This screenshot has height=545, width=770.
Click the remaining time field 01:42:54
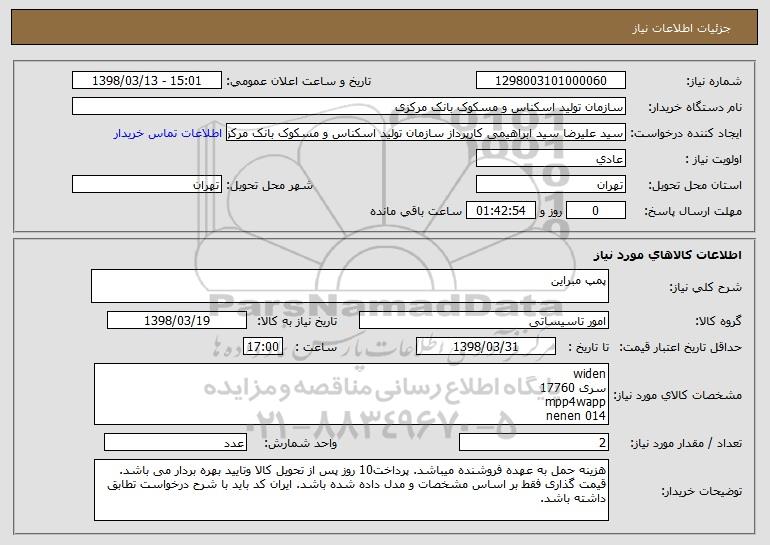(x=500, y=211)
